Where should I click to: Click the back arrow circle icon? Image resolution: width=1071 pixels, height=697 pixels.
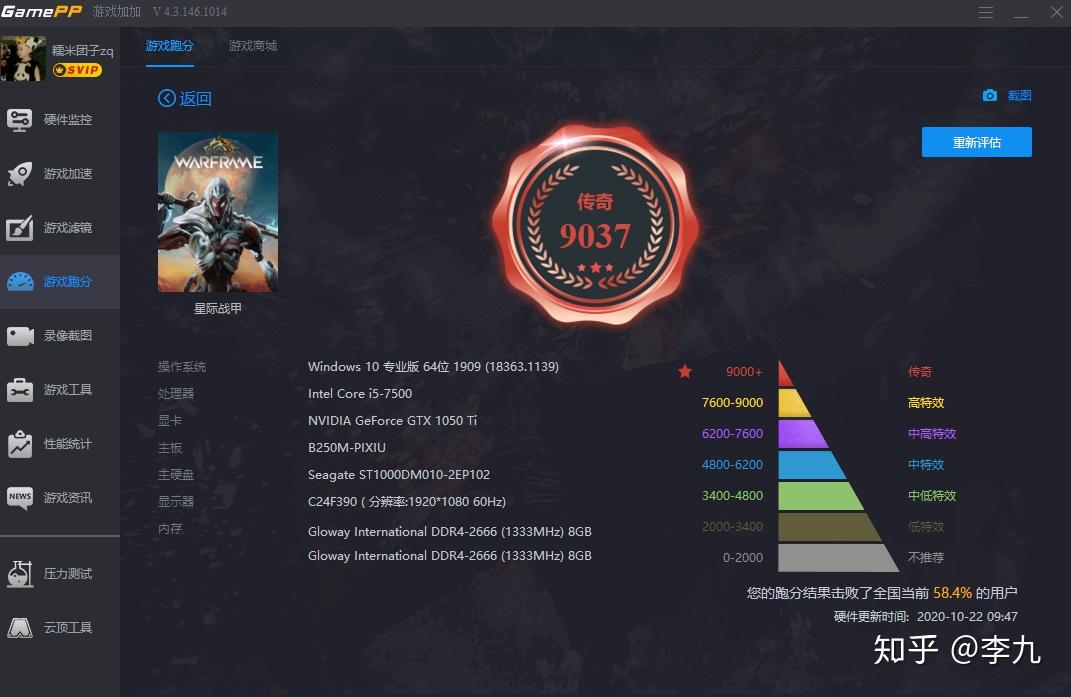tap(167, 98)
